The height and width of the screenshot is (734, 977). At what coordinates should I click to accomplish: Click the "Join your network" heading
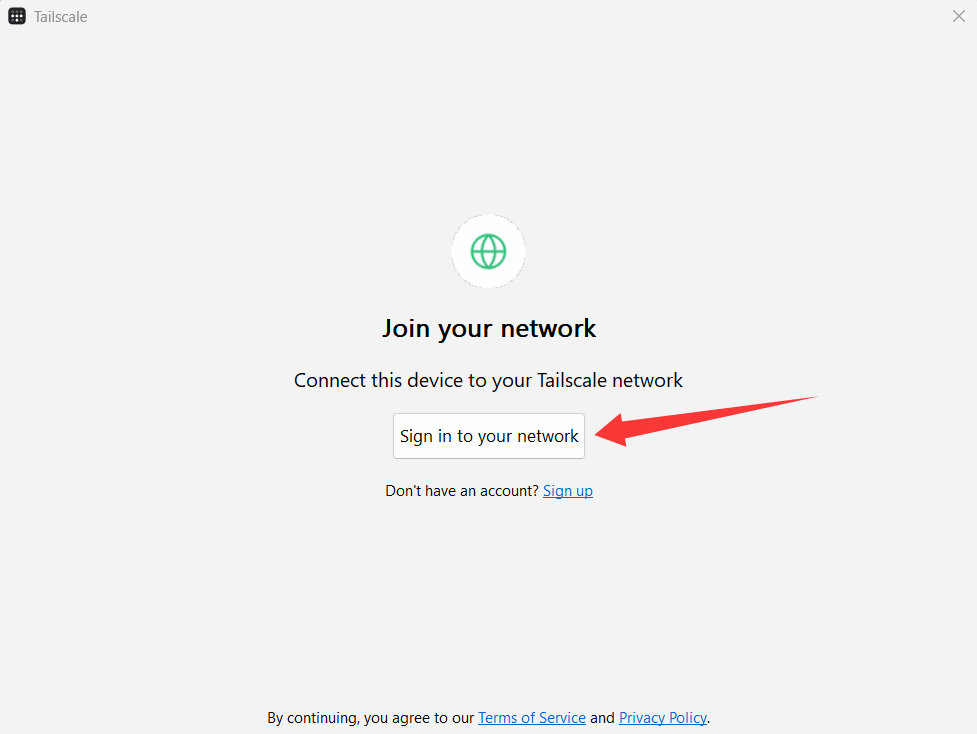(488, 328)
